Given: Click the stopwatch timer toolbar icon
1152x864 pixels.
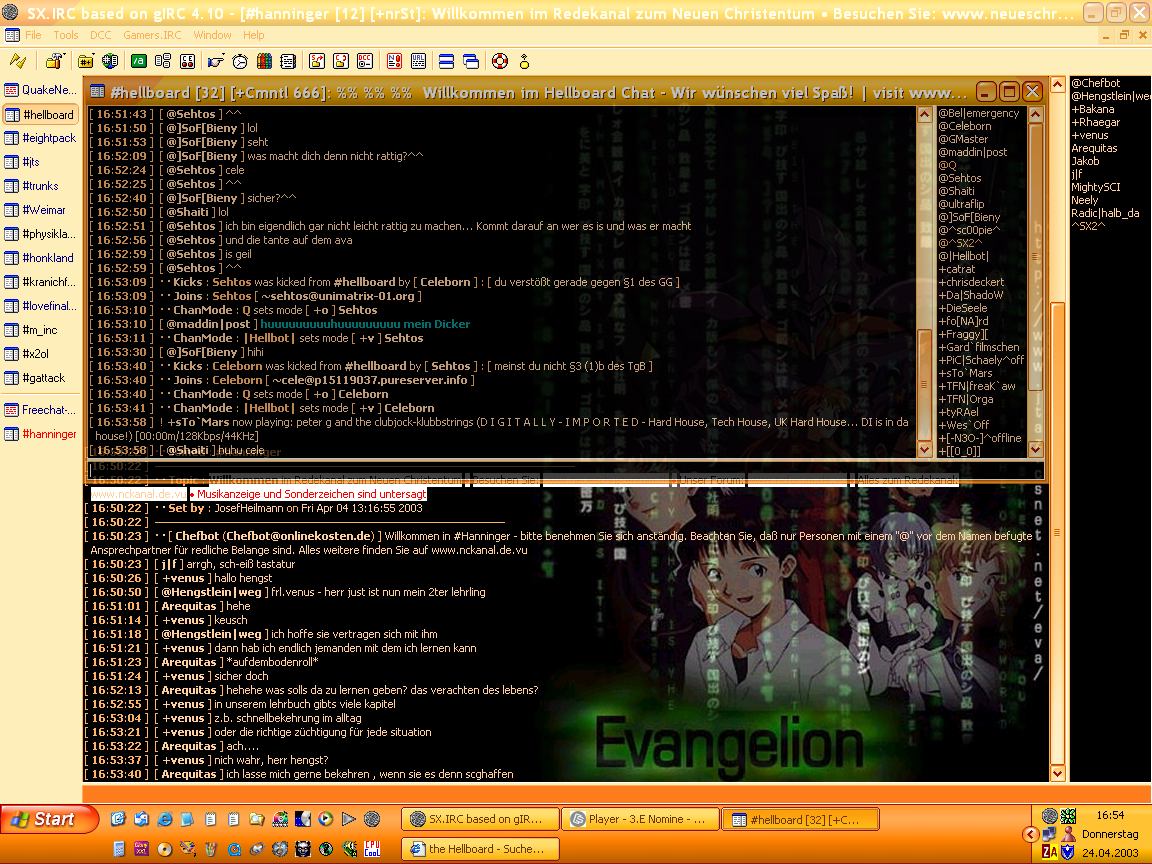Looking at the screenshot, I should [x=240, y=61].
